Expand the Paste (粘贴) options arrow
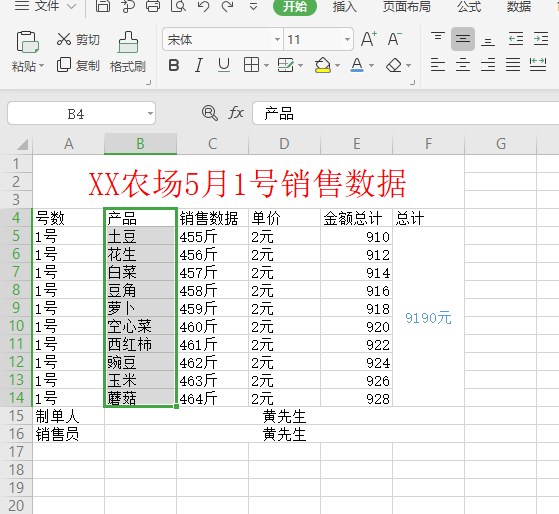Screen dimensions: 559x514 [41, 66]
